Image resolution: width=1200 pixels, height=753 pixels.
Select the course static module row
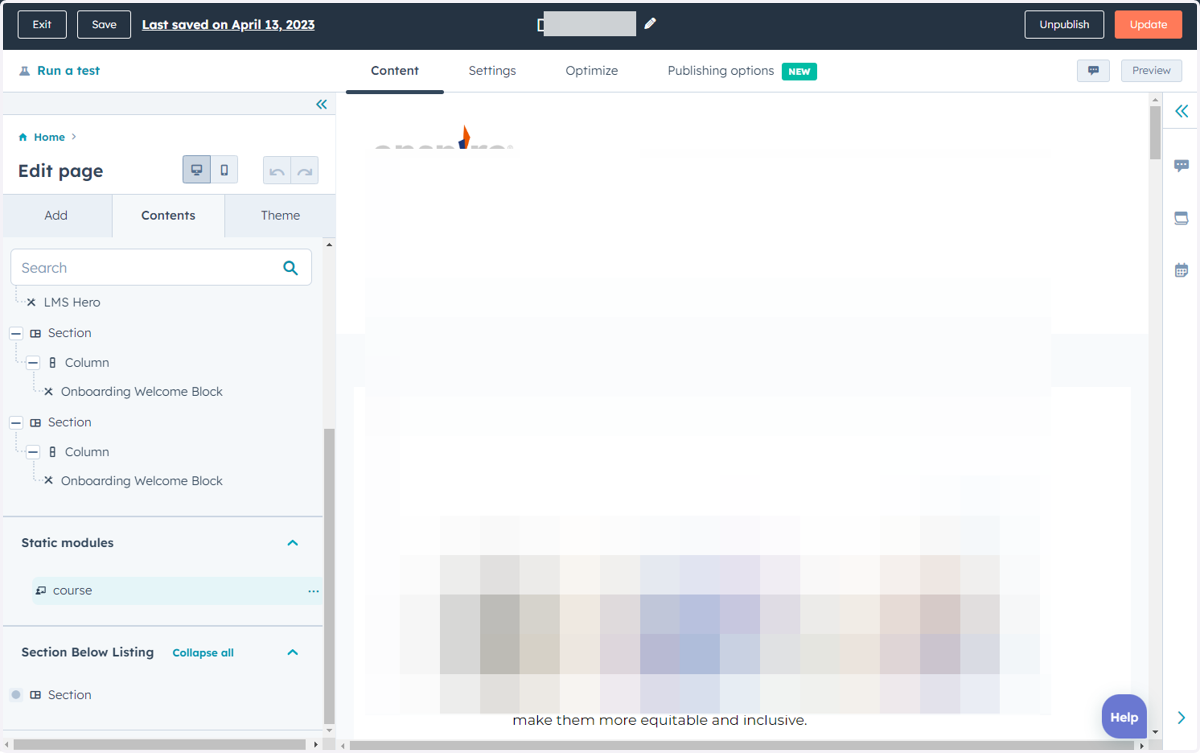tap(176, 591)
